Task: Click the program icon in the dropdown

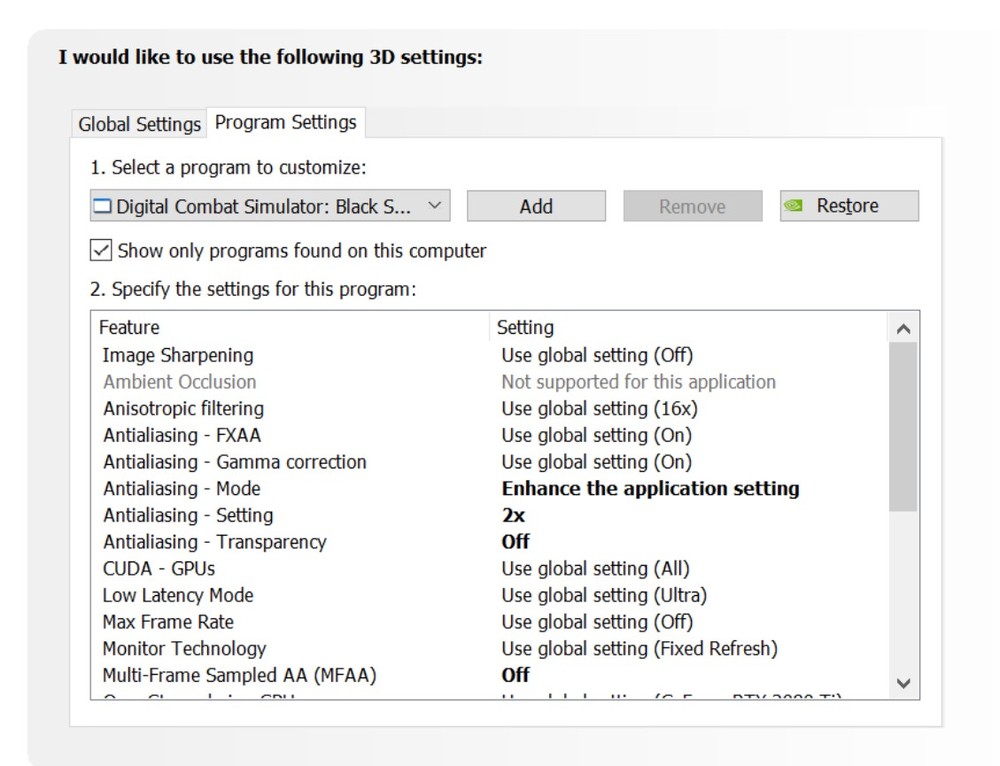Action: pos(102,207)
